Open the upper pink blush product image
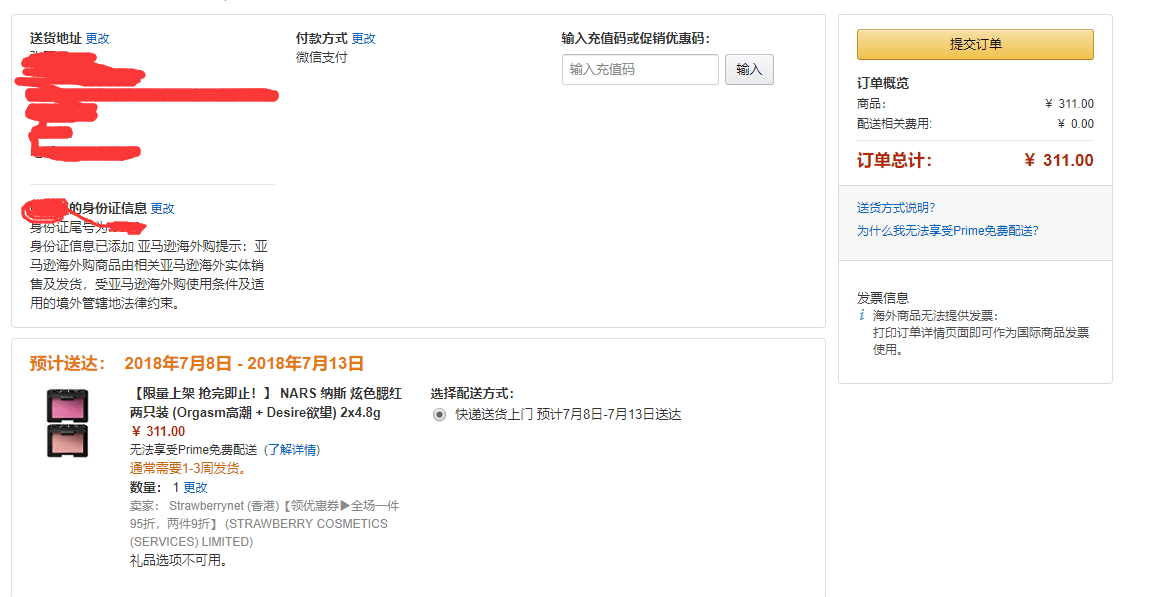 point(68,406)
